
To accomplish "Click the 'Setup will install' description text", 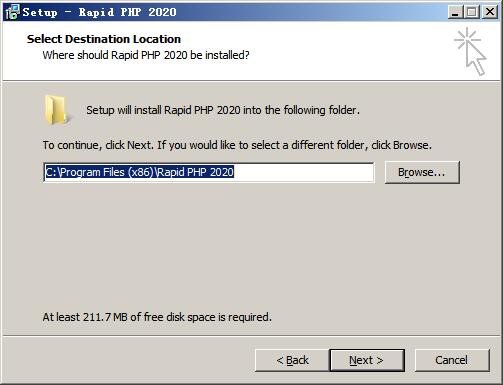I will point(223,110).
